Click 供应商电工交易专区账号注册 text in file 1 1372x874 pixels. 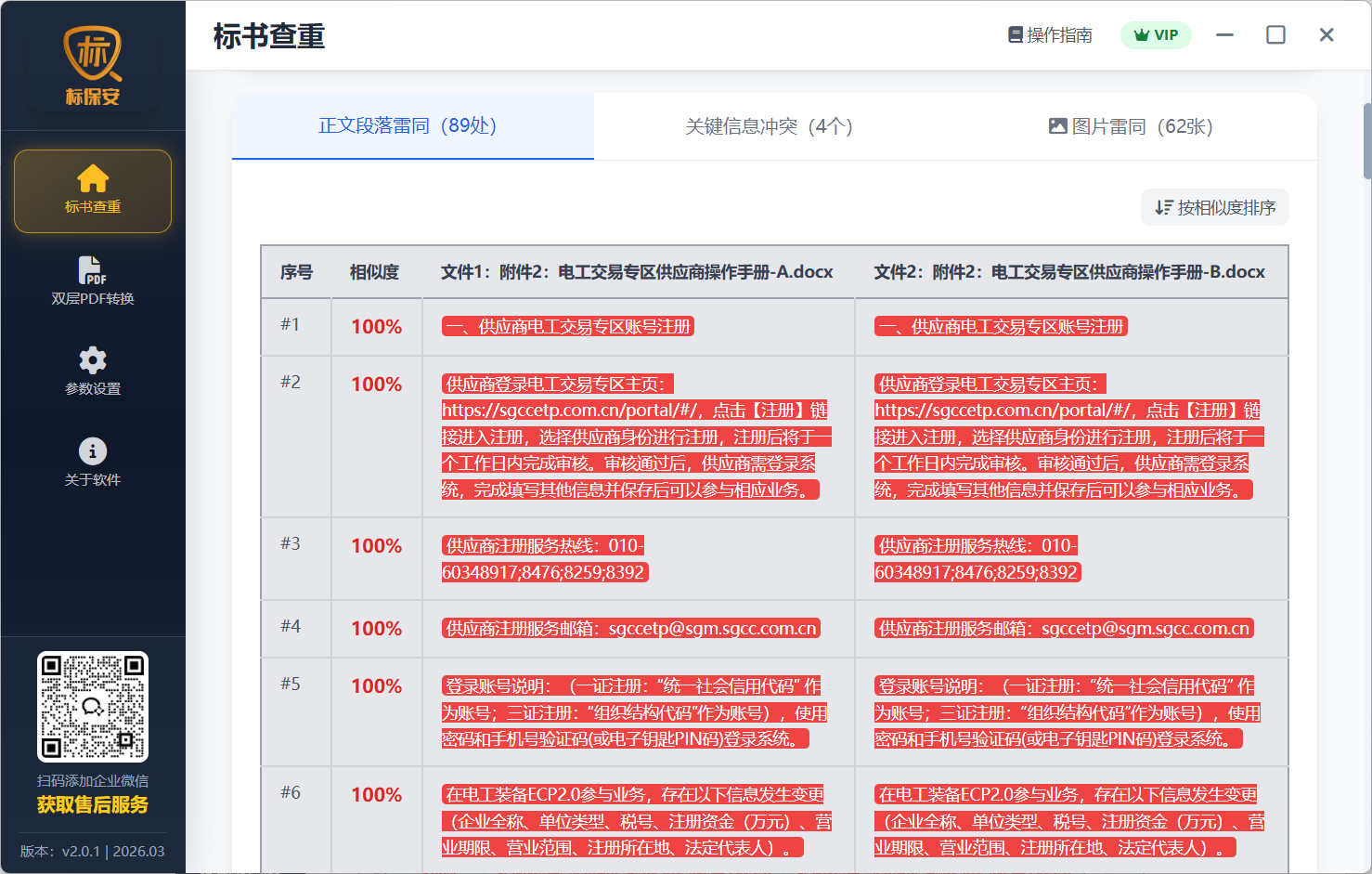point(568,327)
